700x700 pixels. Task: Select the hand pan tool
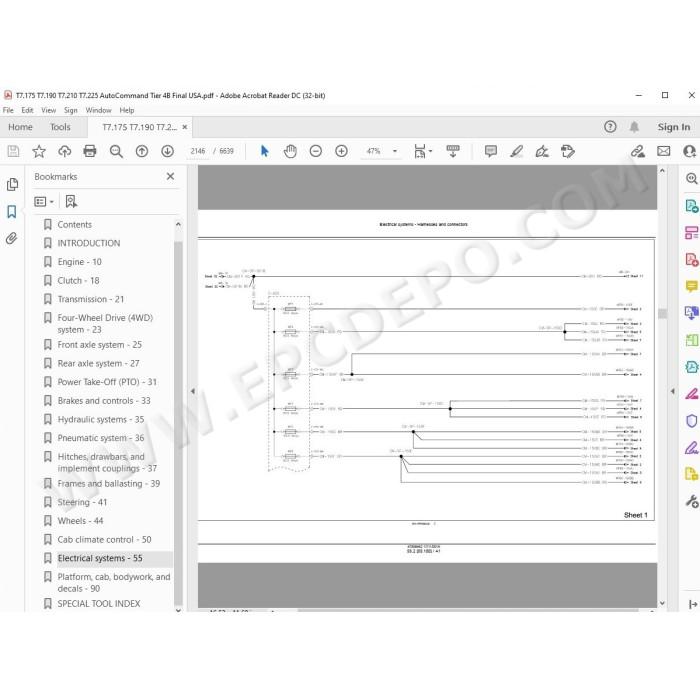(x=290, y=151)
